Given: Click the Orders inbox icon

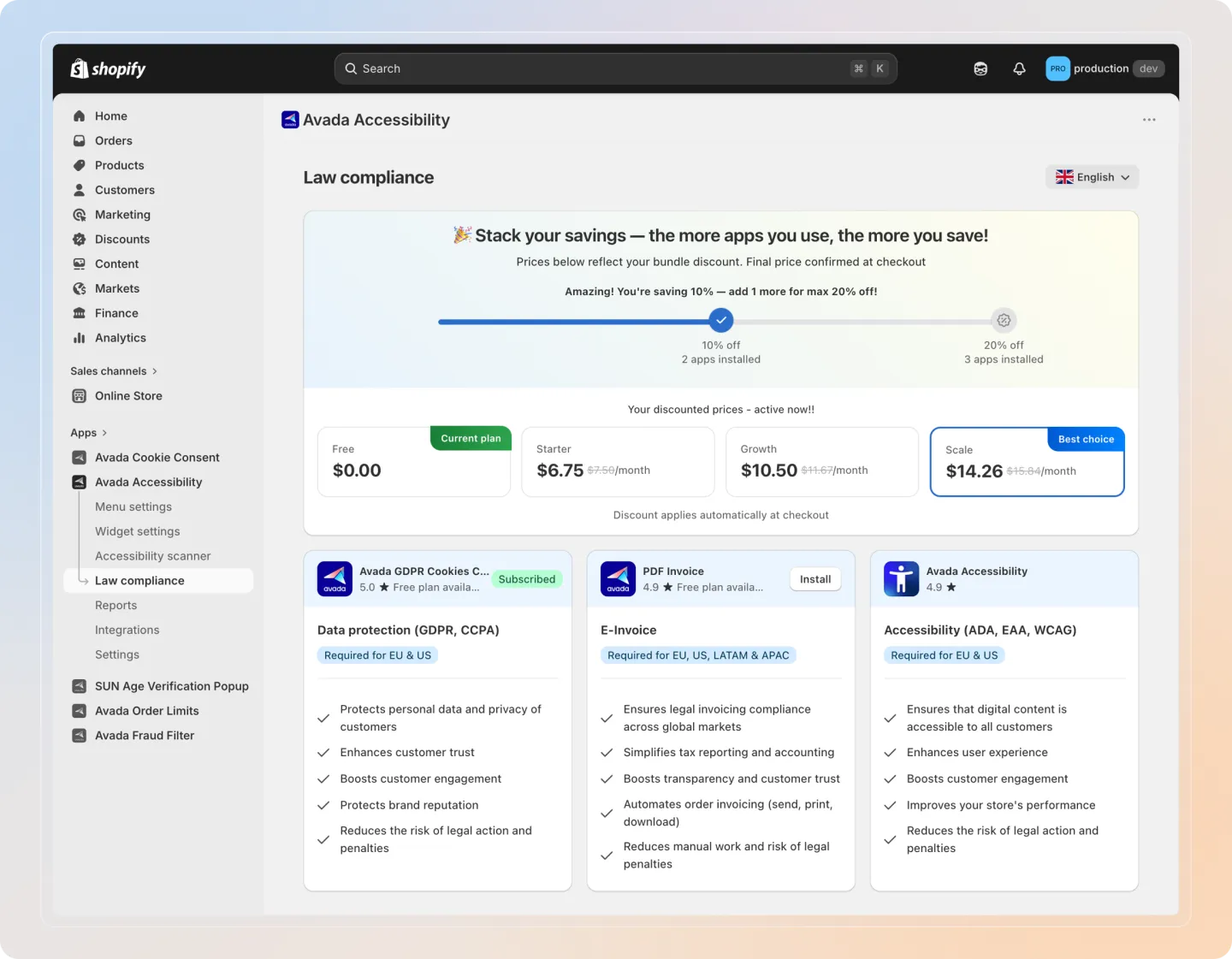Looking at the screenshot, I should tap(80, 140).
